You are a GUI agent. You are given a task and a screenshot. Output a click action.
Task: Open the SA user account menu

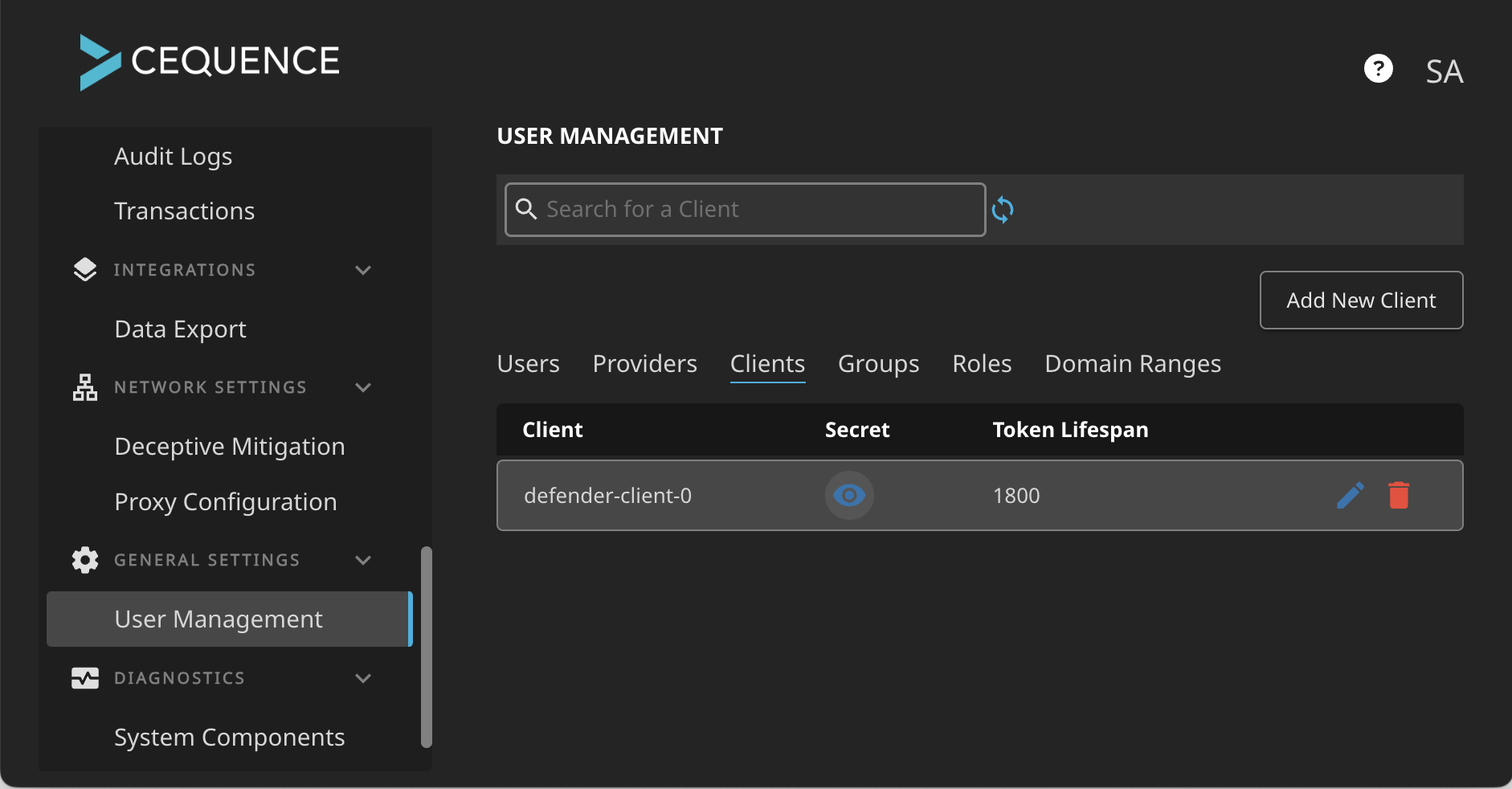pos(1444,72)
